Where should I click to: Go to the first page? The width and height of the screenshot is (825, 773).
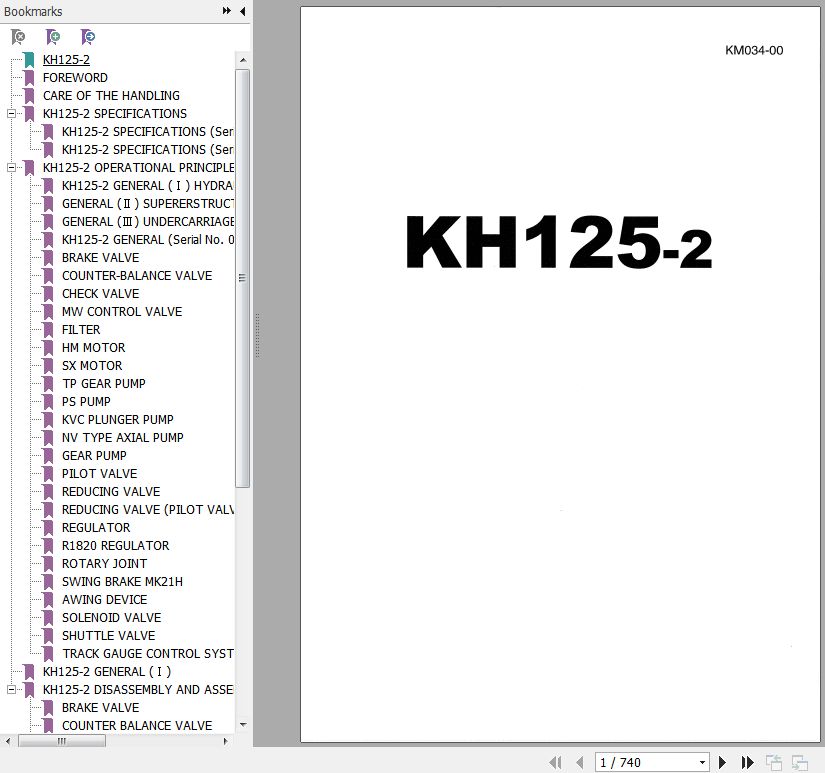click(555, 763)
